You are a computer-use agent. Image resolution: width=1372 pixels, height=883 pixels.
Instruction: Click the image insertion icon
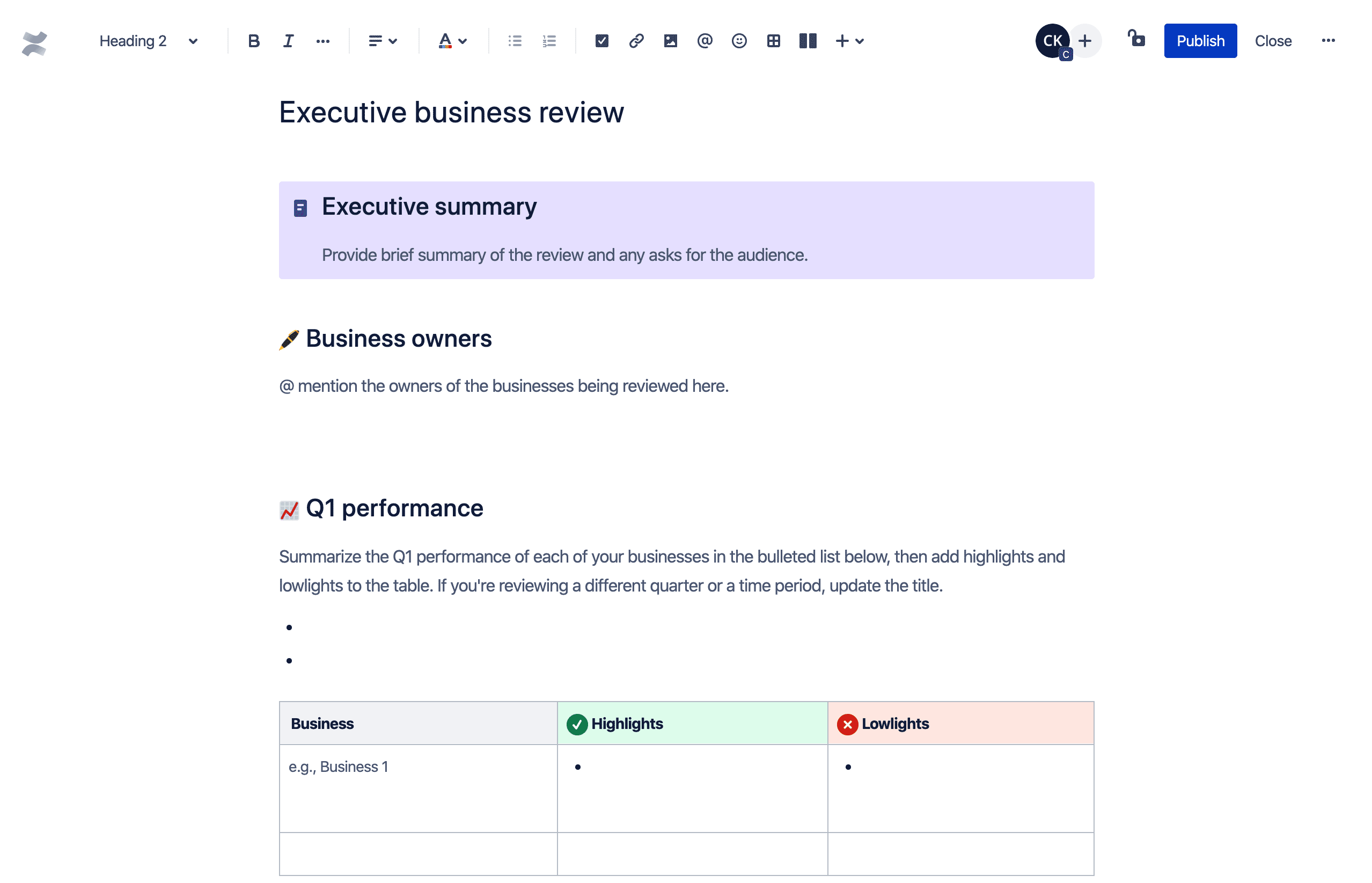[x=669, y=40]
